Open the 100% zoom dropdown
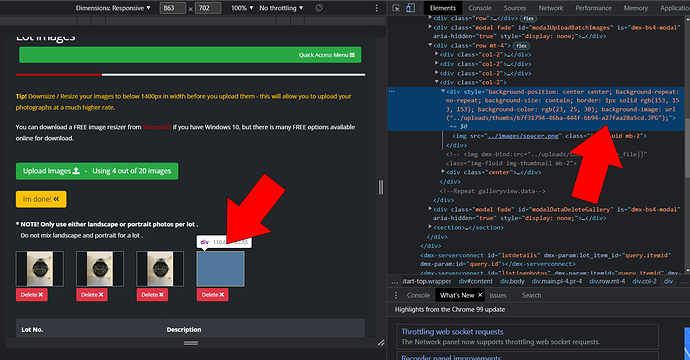 point(242,8)
